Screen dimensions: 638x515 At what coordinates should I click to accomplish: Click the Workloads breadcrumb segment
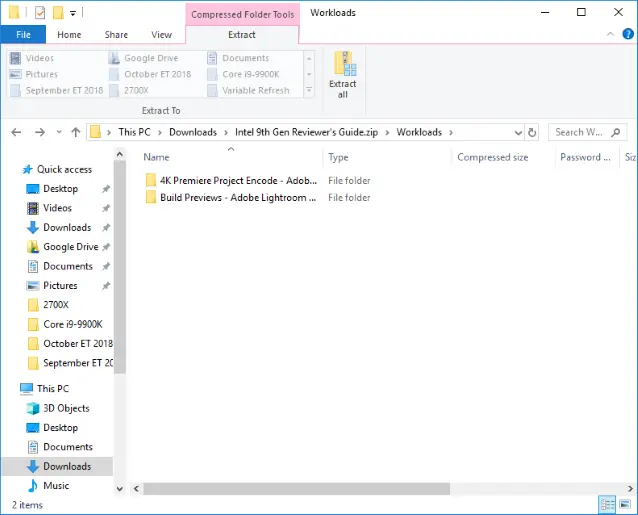(x=419, y=132)
